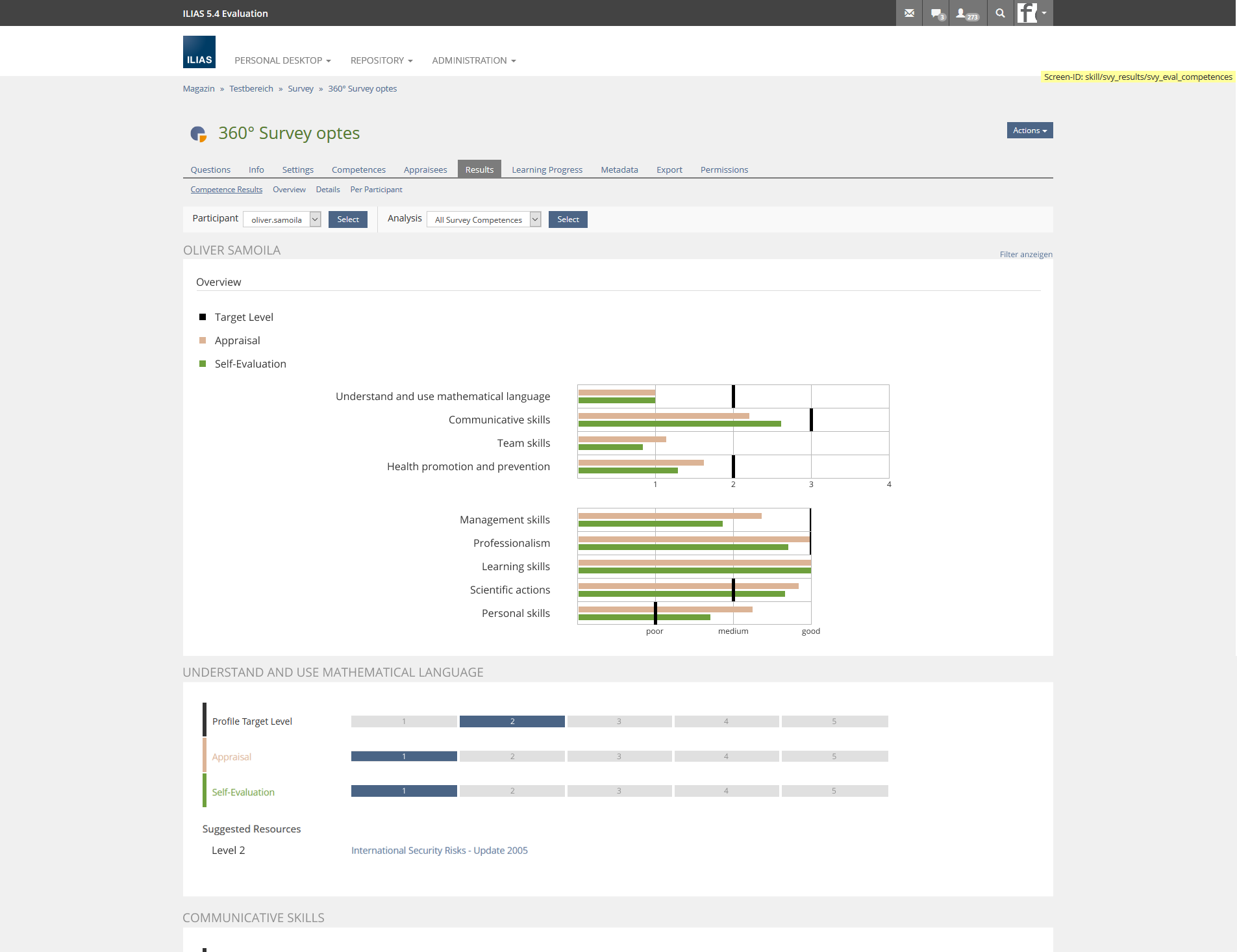The width and height of the screenshot is (1237, 952).
Task: Click the Target Level legend square
Action: click(x=203, y=318)
